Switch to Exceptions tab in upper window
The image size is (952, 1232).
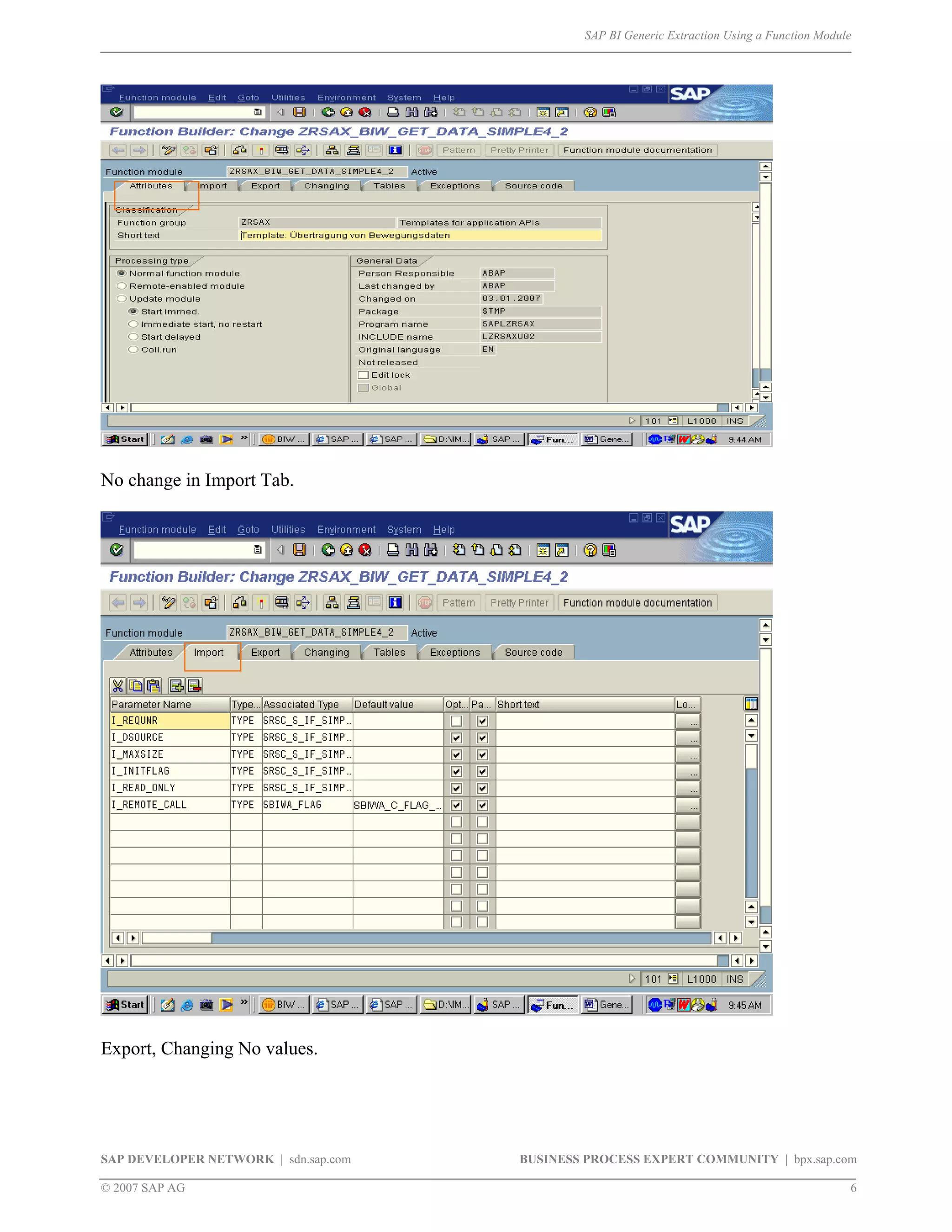(455, 185)
